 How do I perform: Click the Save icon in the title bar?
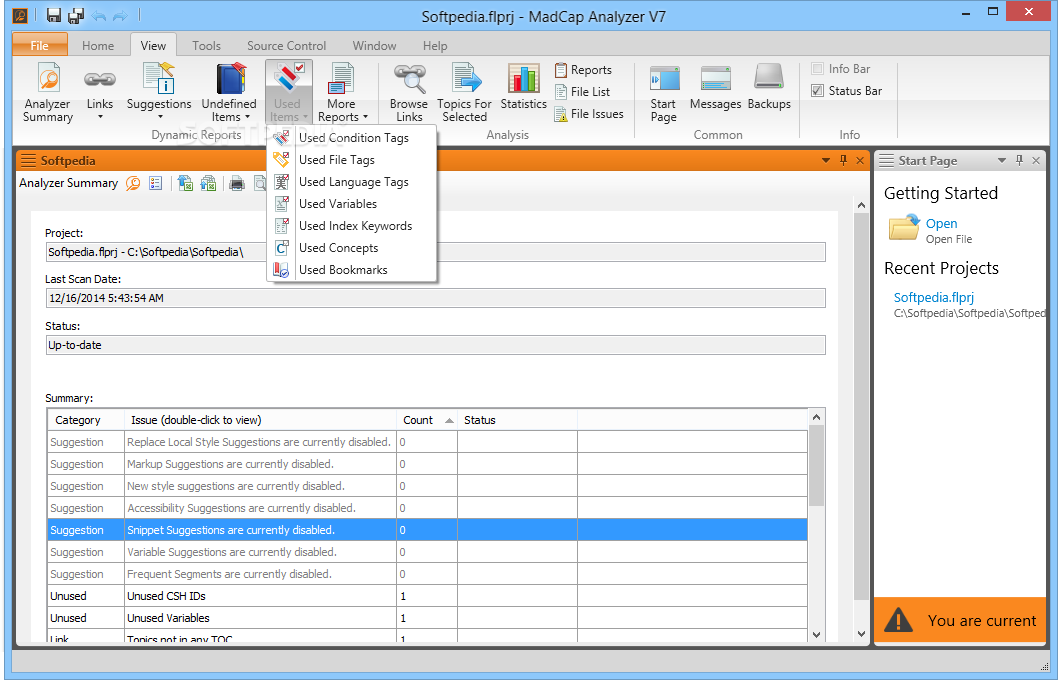tap(53, 16)
